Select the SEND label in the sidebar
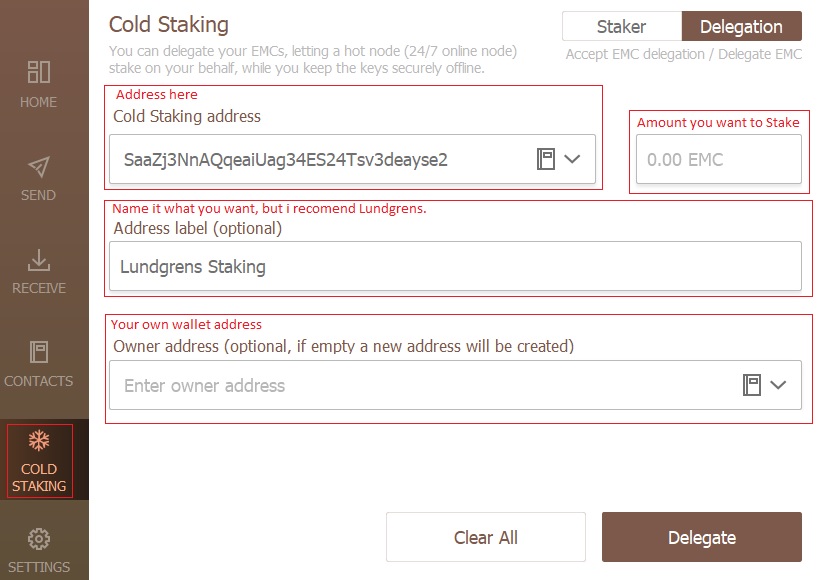 pyautogui.click(x=38, y=195)
